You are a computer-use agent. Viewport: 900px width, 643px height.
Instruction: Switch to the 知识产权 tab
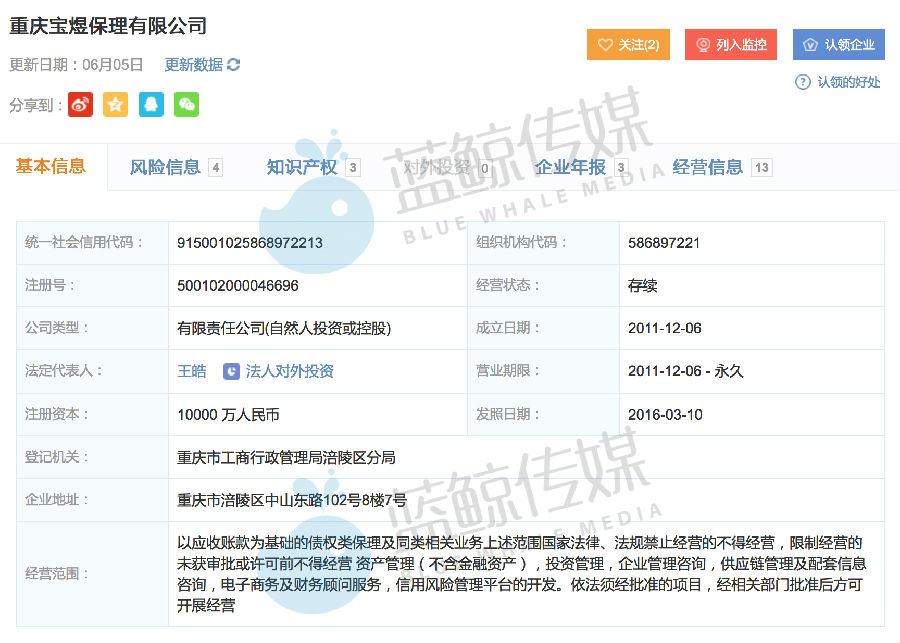[302, 168]
